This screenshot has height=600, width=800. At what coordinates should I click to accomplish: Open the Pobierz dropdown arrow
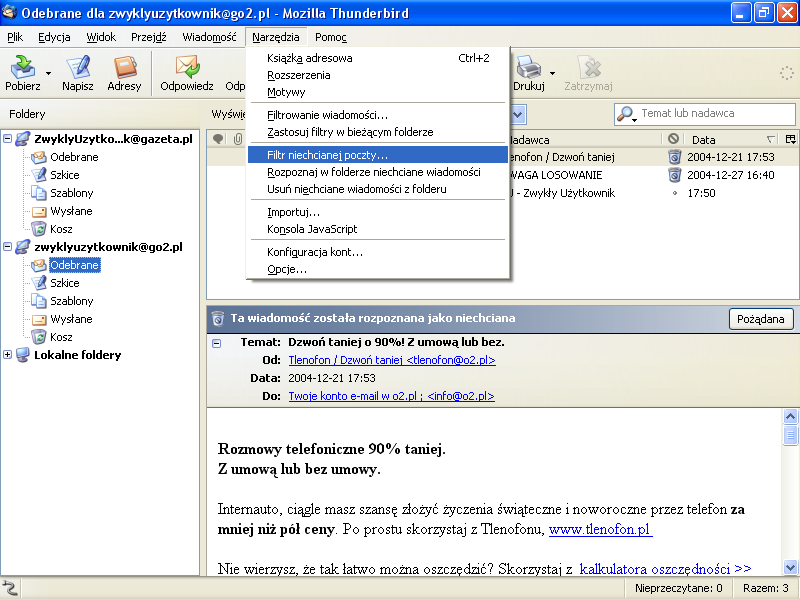pos(48,73)
